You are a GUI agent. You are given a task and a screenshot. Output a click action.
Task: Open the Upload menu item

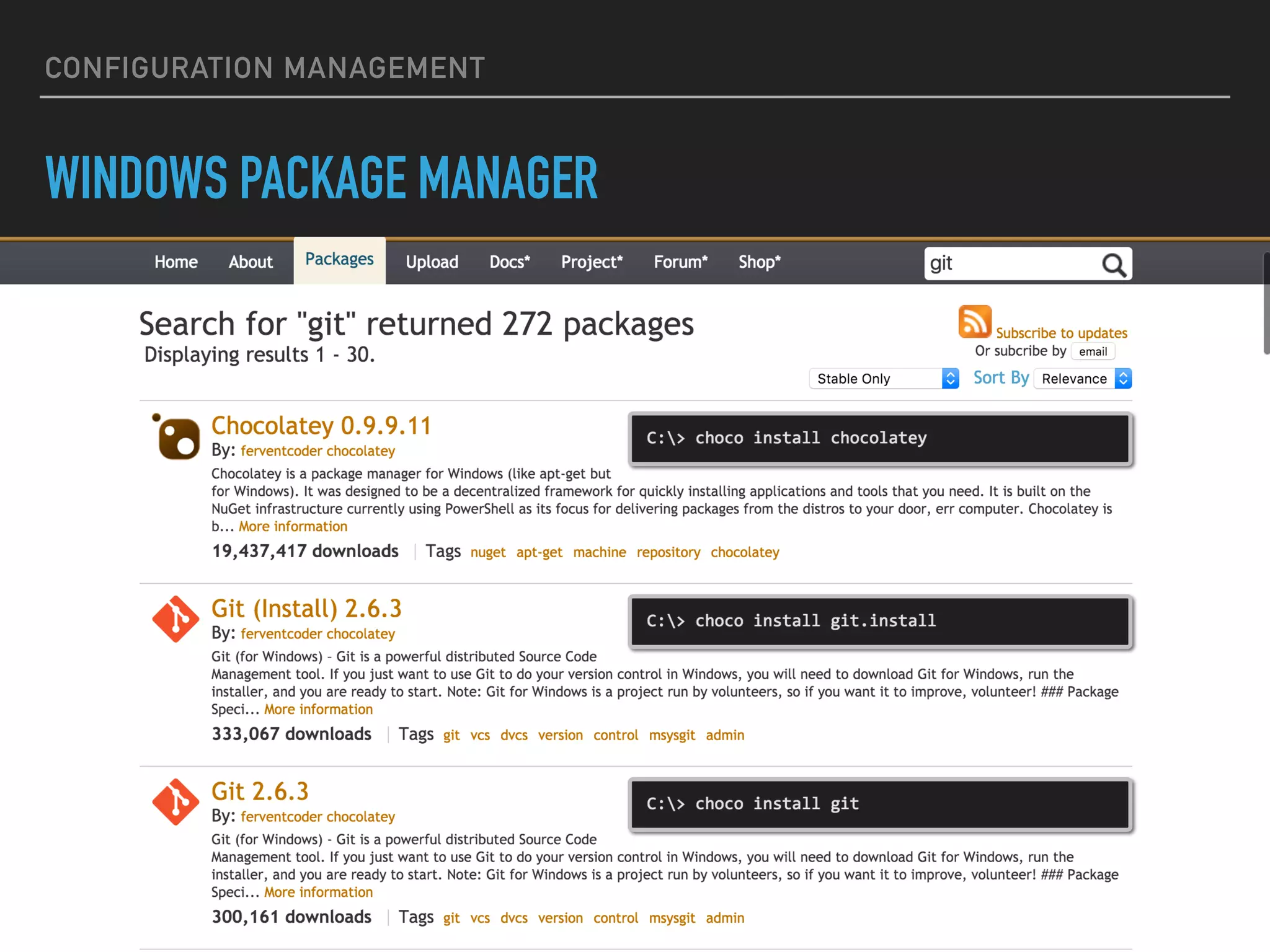tap(432, 262)
